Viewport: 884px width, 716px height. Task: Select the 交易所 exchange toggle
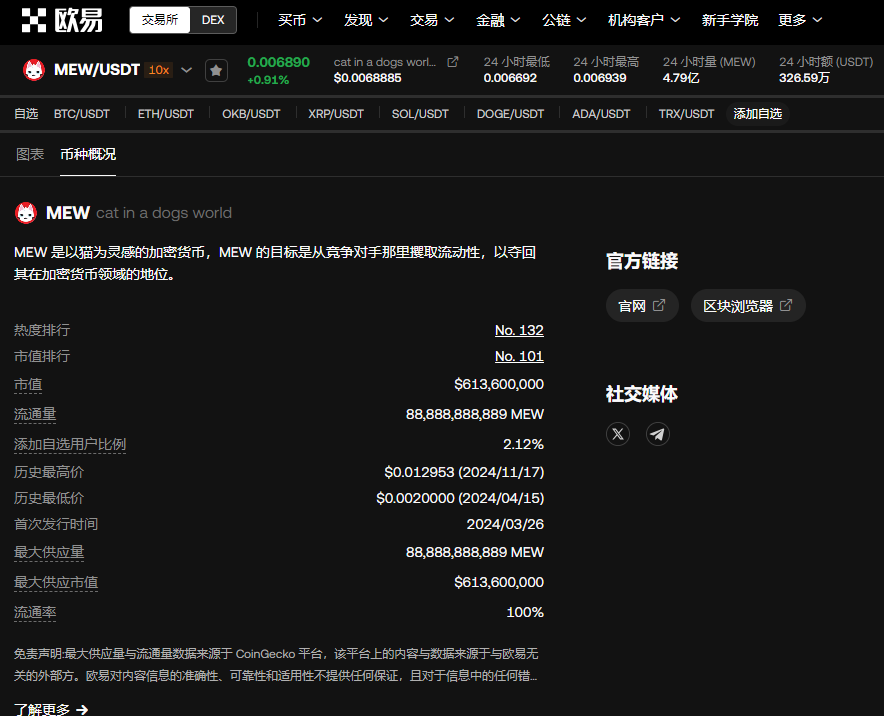159,20
